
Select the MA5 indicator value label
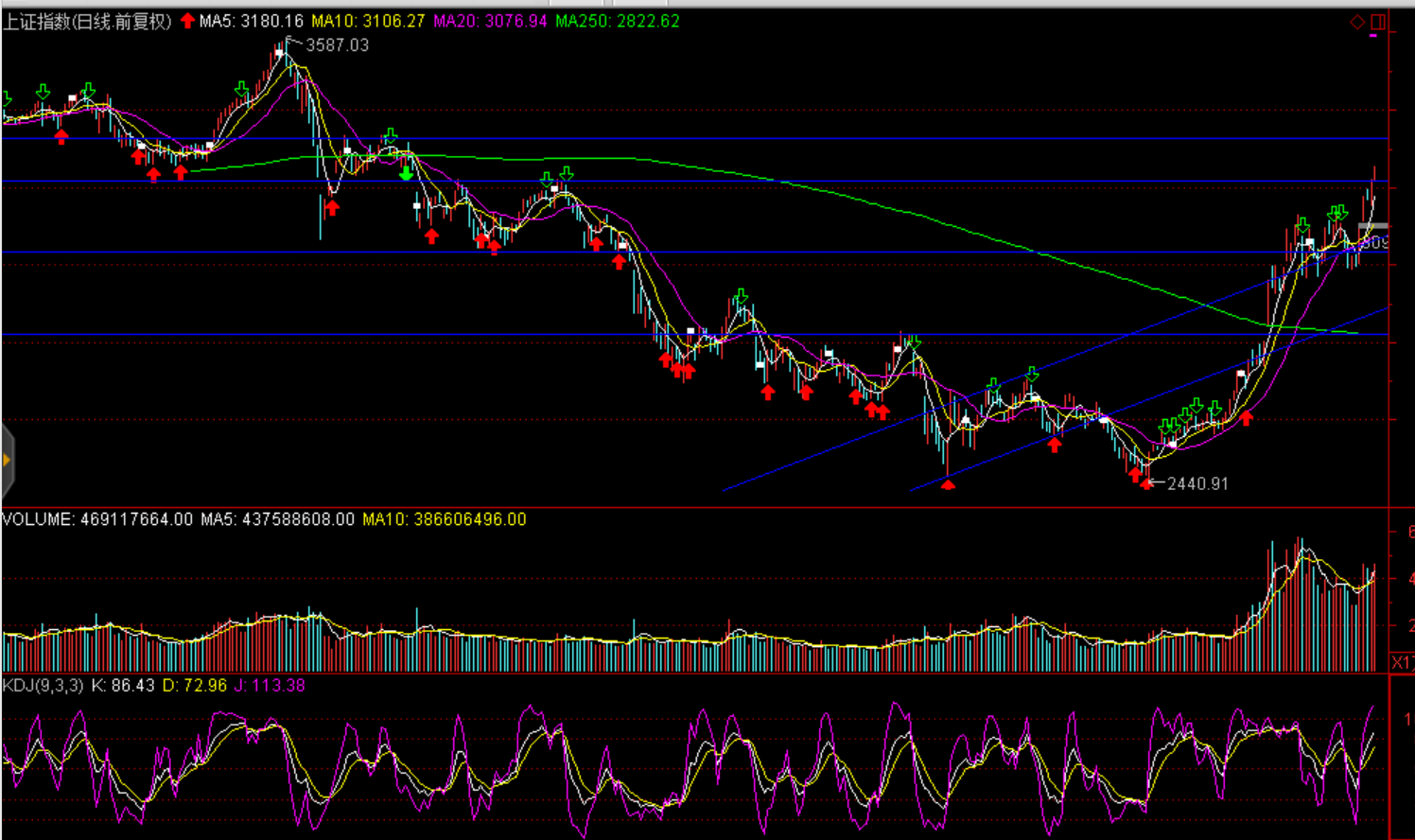click(x=251, y=21)
